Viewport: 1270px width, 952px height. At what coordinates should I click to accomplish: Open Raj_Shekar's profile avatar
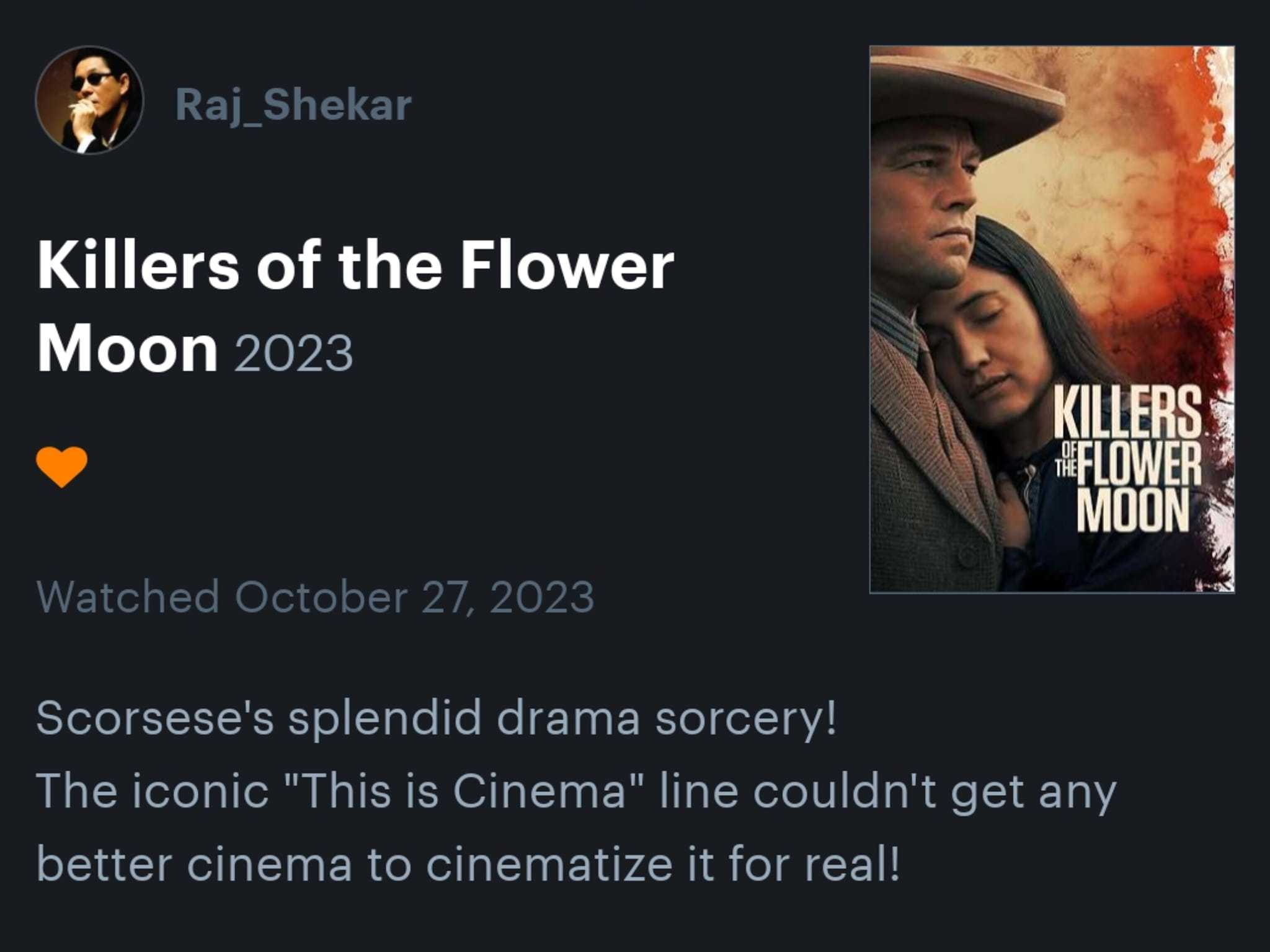(89, 100)
